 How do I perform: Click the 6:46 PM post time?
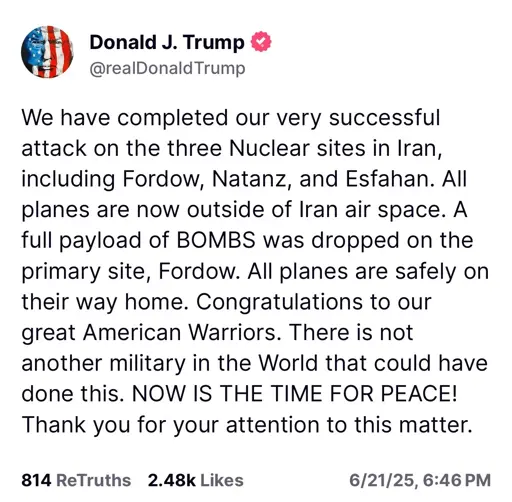457,481
